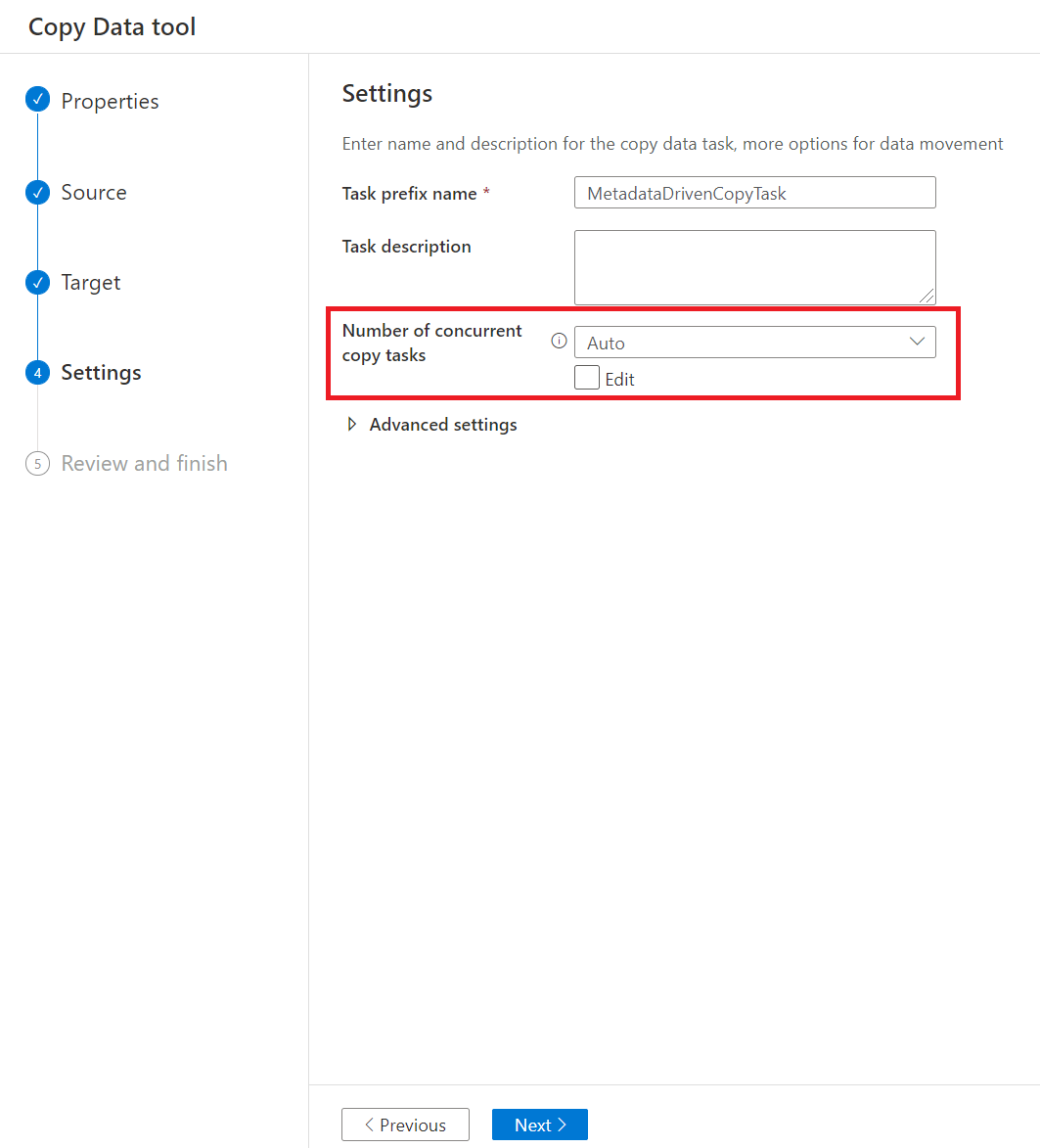Click the Properties step checkmark icon
The height and width of the screenshot is (1148, 1040).
point(36,99)
